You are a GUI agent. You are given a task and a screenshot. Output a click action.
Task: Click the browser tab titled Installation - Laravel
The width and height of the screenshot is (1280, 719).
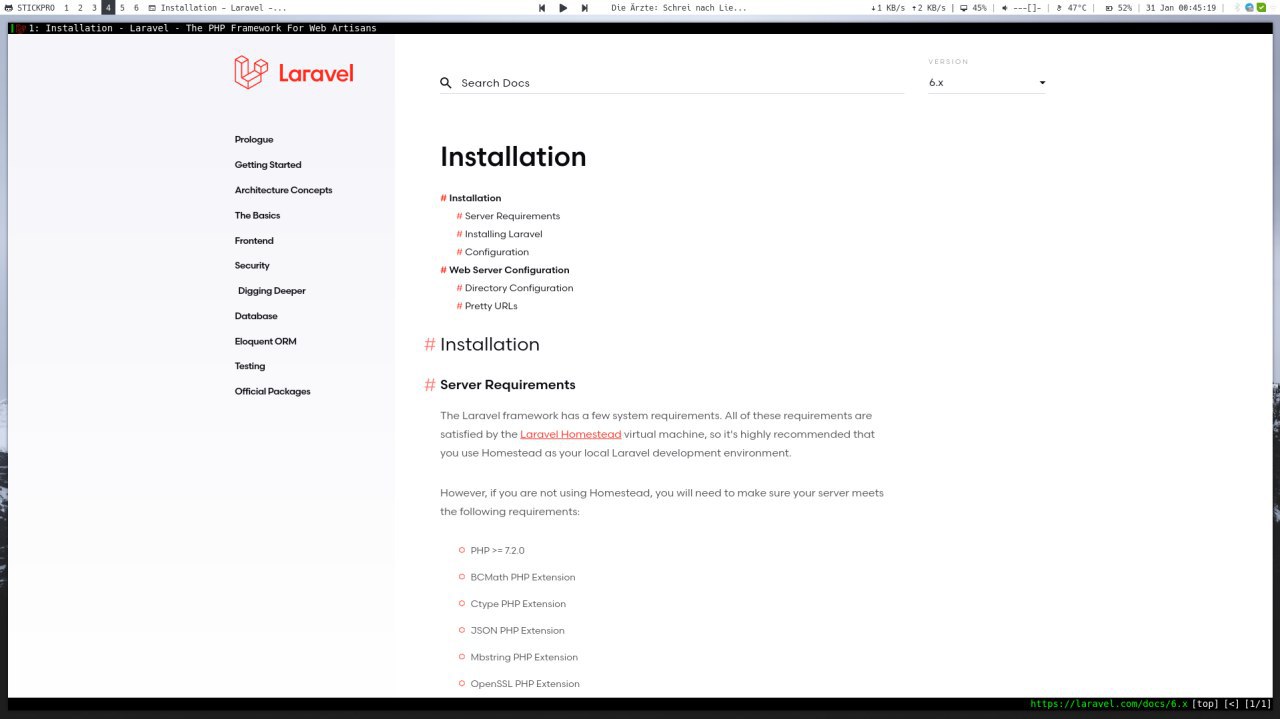pyautogui.click(x=203, y=28)
